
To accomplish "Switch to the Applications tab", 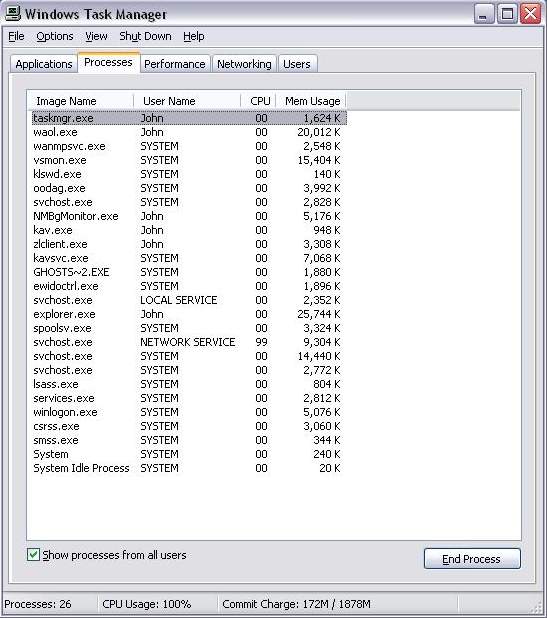I will tap(44, 64).
